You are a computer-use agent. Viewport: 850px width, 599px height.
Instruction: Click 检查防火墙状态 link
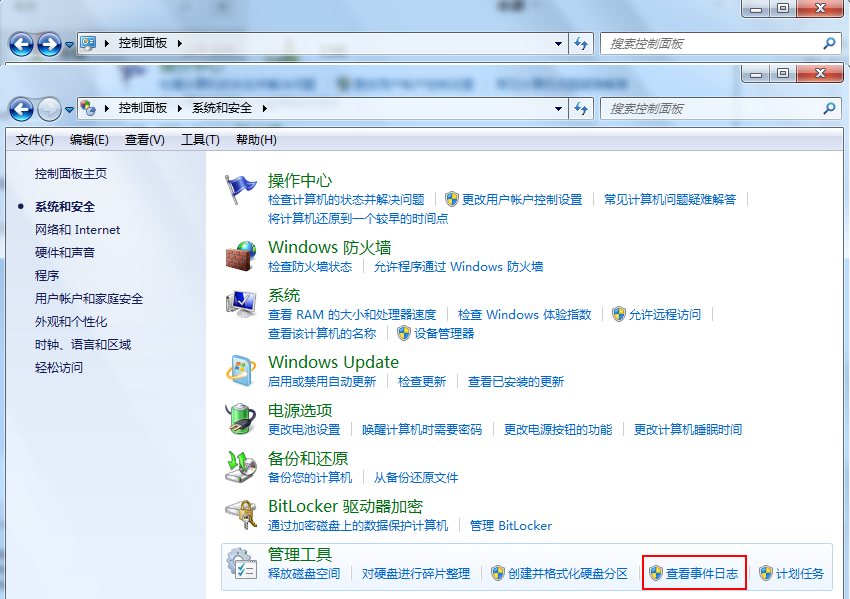(x=310, y=267)
